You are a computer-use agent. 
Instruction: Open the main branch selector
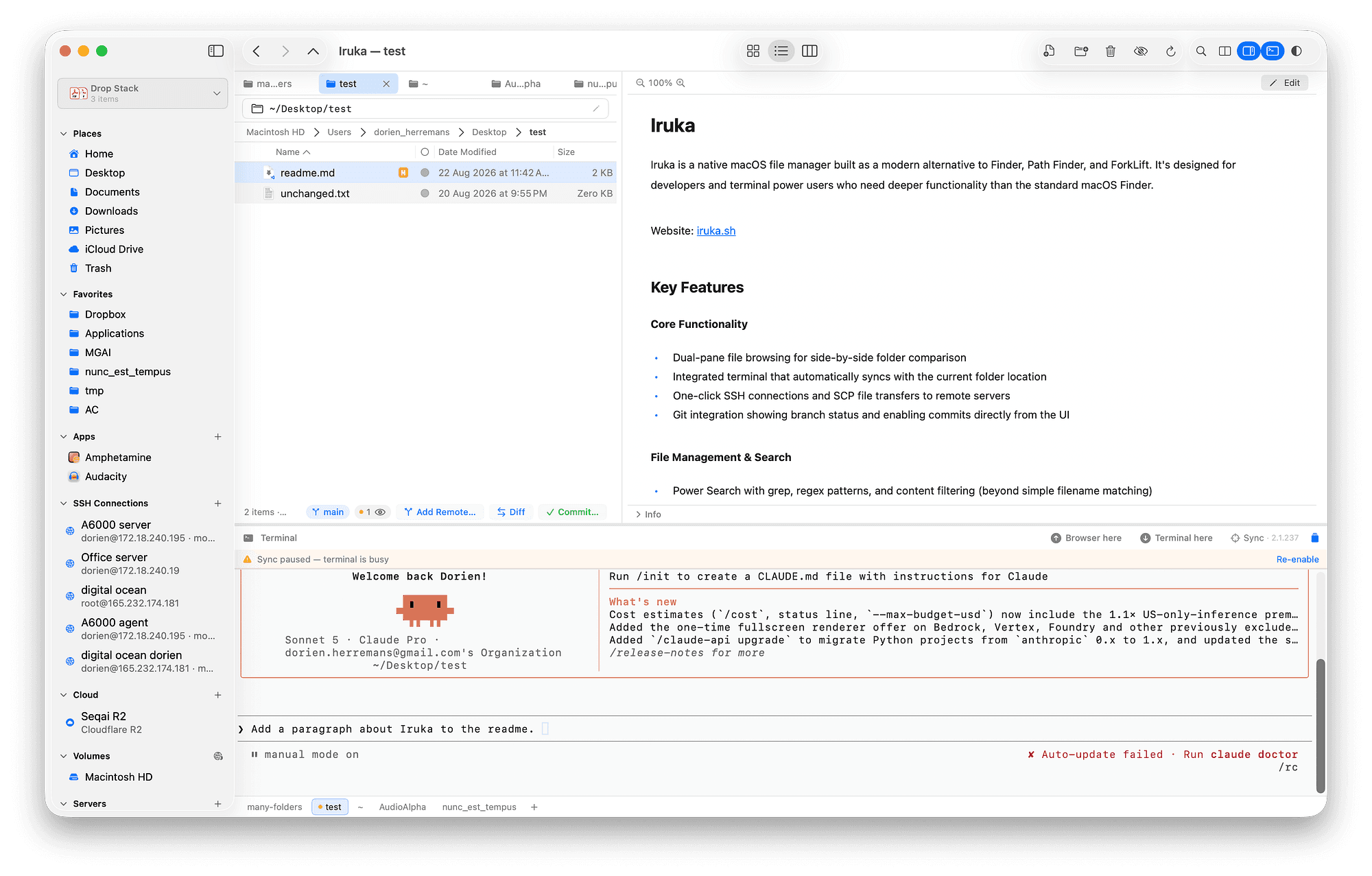coord(328,512)
